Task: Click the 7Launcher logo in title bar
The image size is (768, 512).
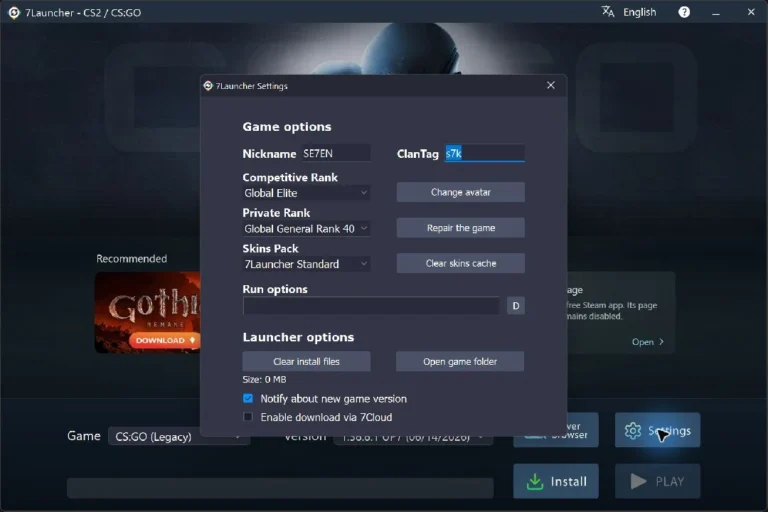Action: 14,13
